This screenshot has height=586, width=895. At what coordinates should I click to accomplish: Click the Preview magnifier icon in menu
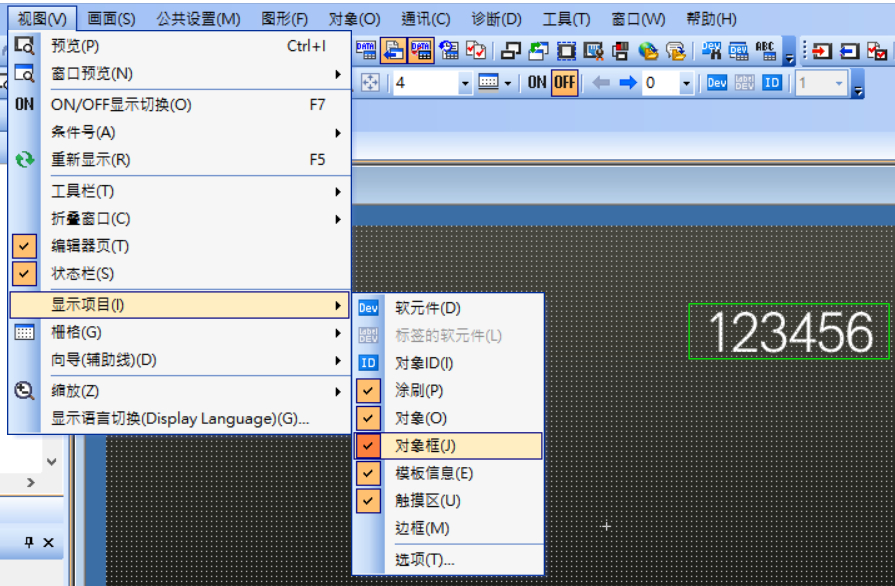coord(25,46)
